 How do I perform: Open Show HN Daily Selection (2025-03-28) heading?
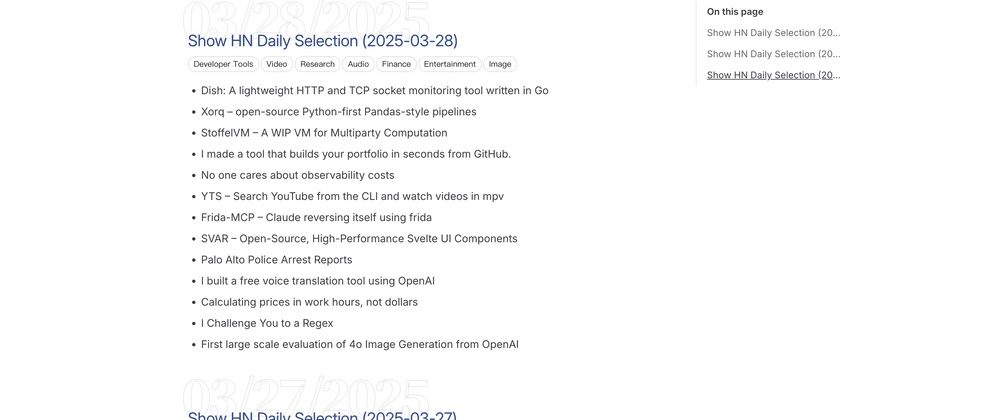pos(323,41)
